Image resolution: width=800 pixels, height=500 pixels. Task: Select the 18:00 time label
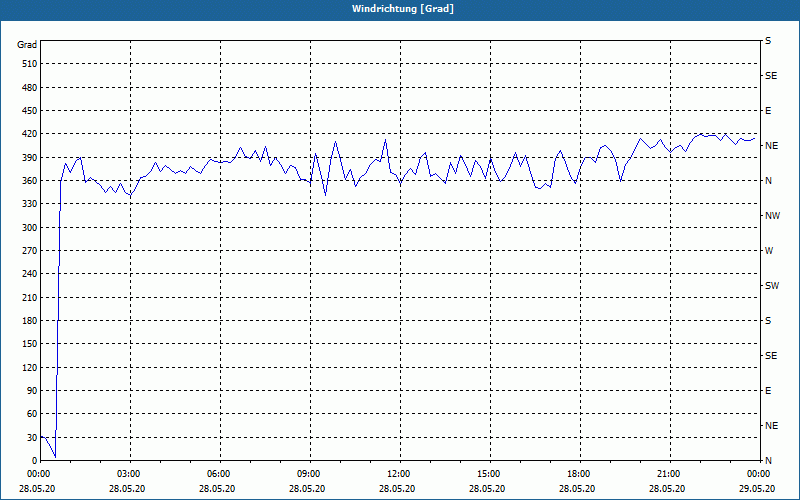tap(580, 474)
